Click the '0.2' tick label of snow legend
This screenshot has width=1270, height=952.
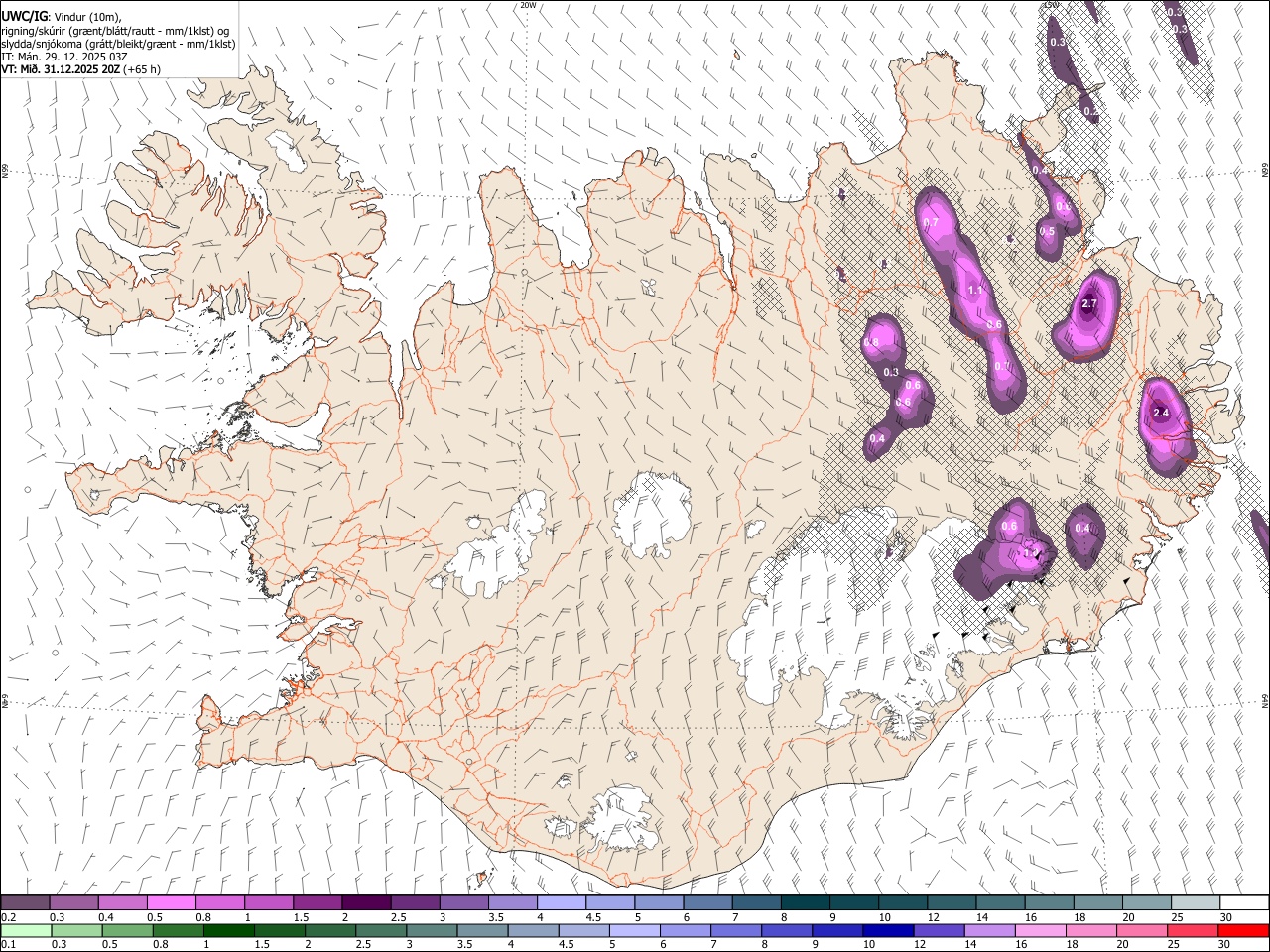tap(7, 917)
